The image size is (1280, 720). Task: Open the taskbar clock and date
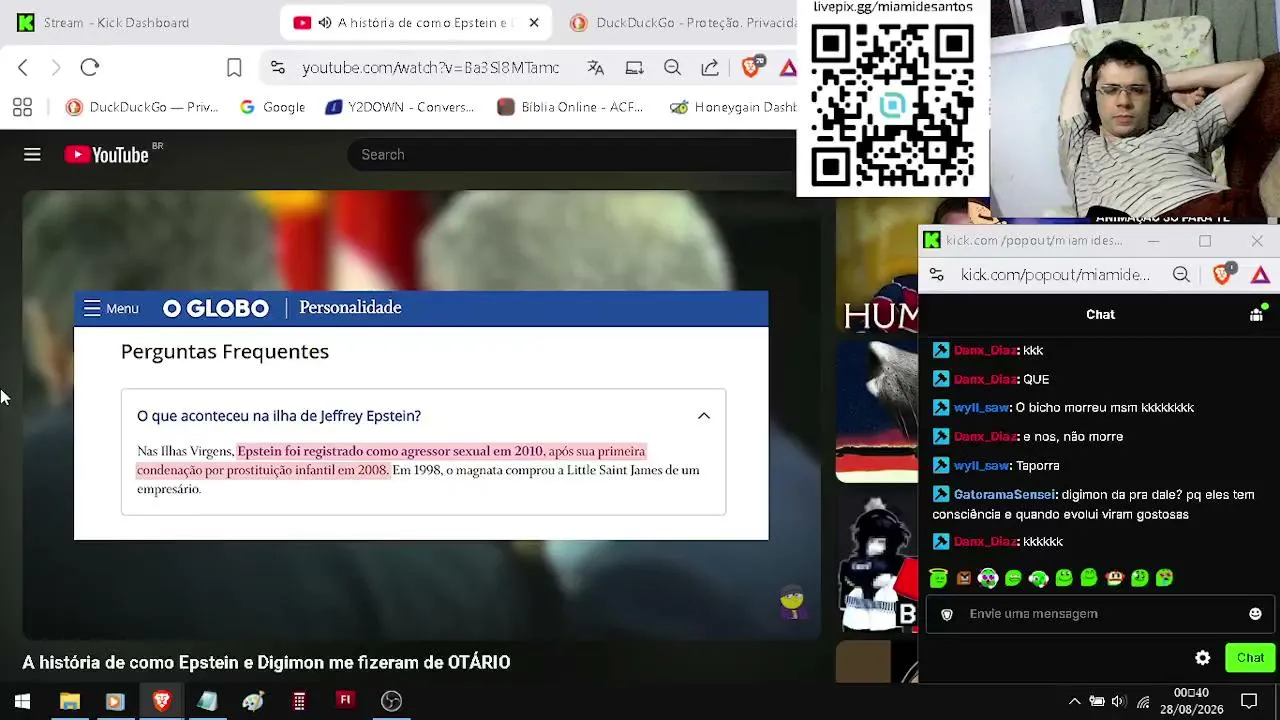click(1191, 701)
